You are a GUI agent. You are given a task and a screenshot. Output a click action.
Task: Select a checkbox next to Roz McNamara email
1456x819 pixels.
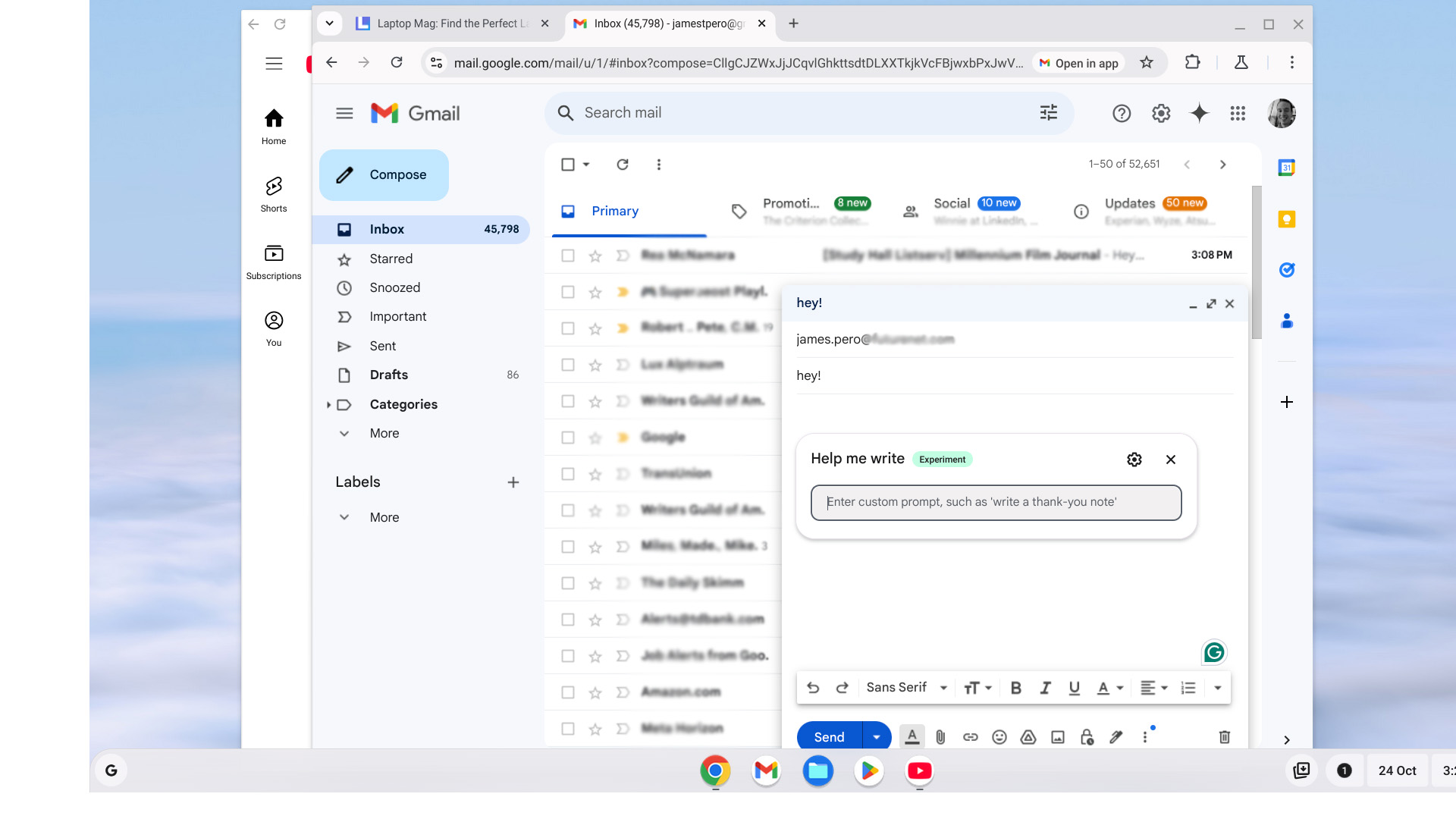coord(568,255)
